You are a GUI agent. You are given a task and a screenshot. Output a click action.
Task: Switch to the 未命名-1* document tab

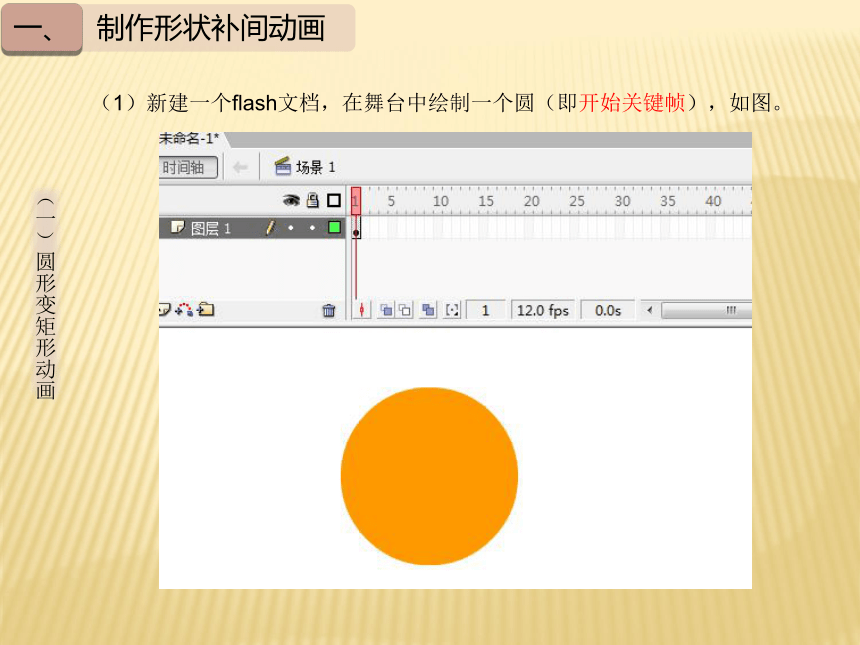(x=190, y=139)
